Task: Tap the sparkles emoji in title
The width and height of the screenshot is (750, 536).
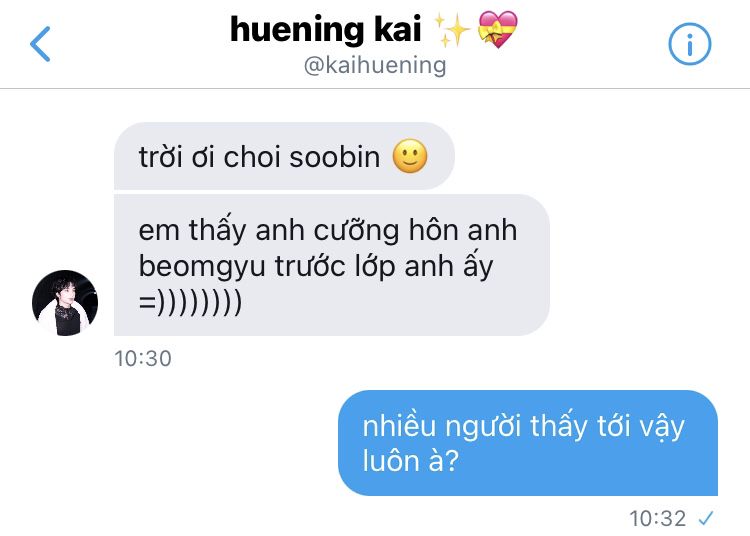Action: 452,30
